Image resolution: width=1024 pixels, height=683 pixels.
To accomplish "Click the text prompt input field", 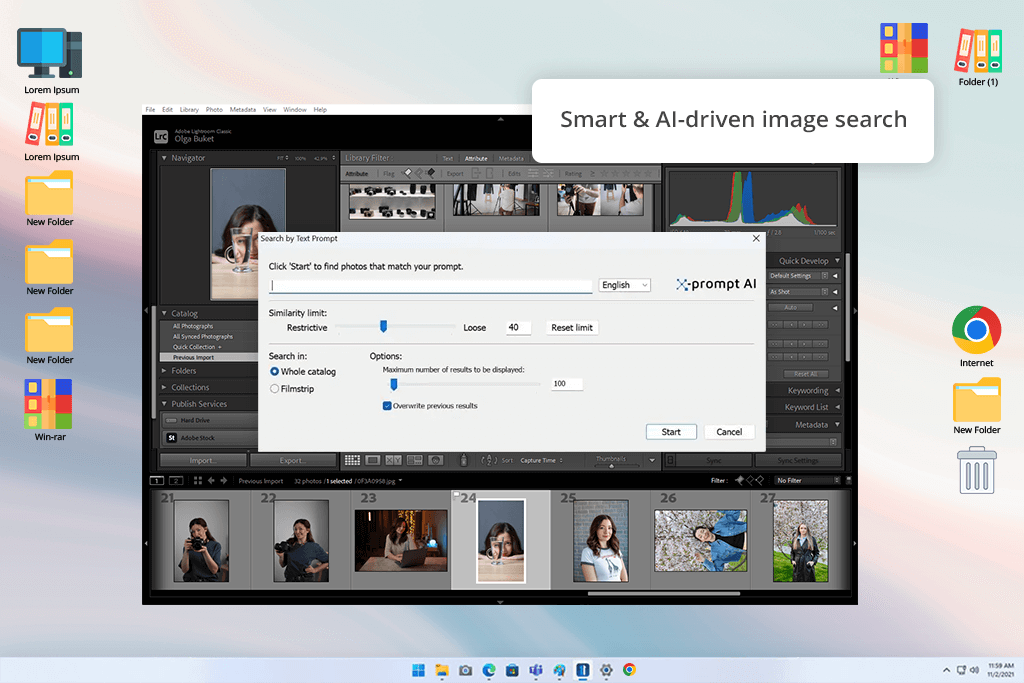I will 430,285.
